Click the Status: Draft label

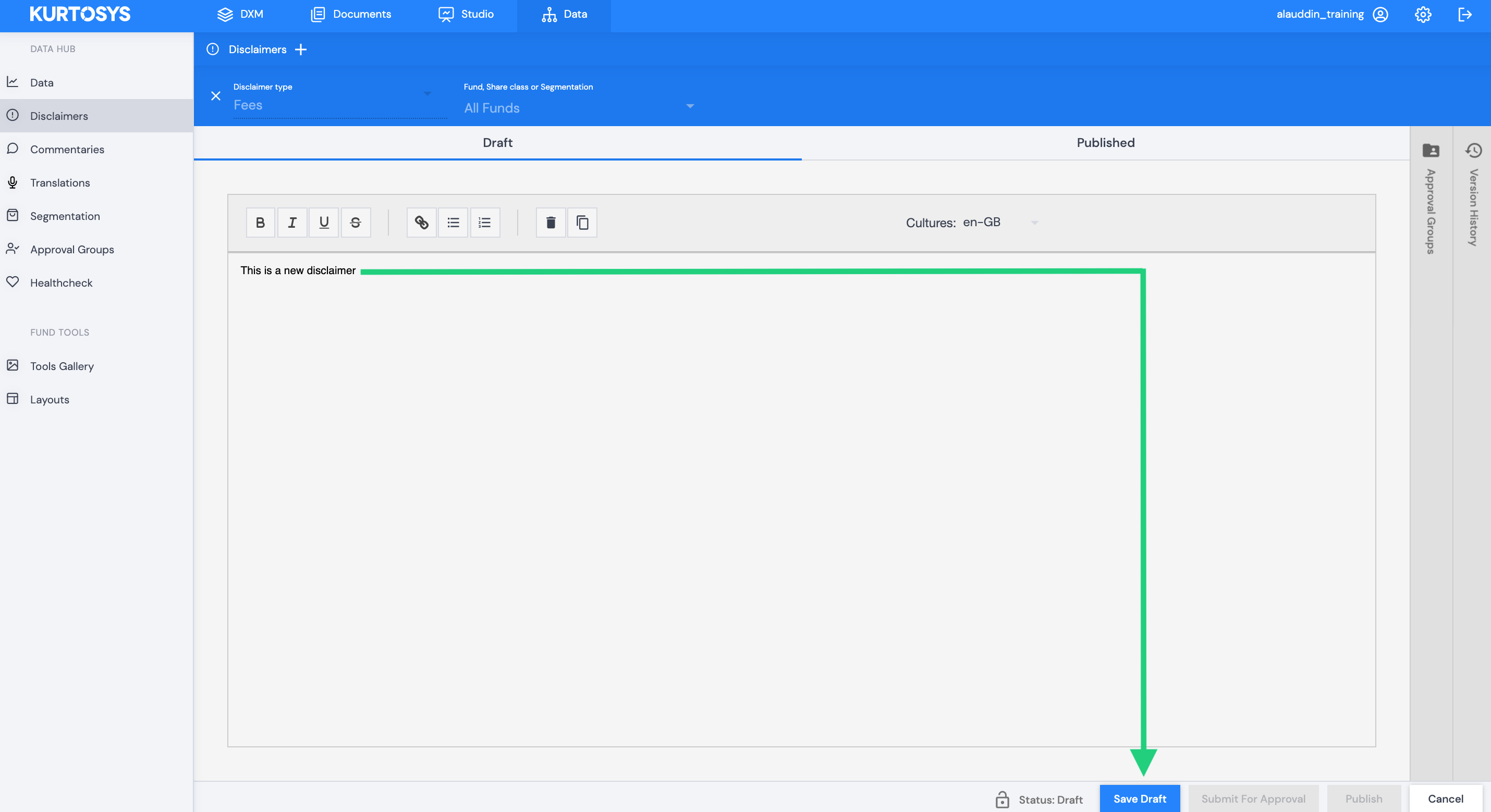pos(1050,799)
